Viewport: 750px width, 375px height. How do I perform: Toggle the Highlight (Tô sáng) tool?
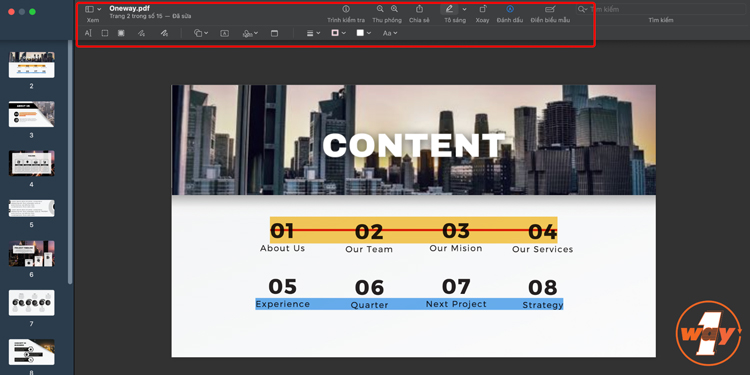point(449,9)
